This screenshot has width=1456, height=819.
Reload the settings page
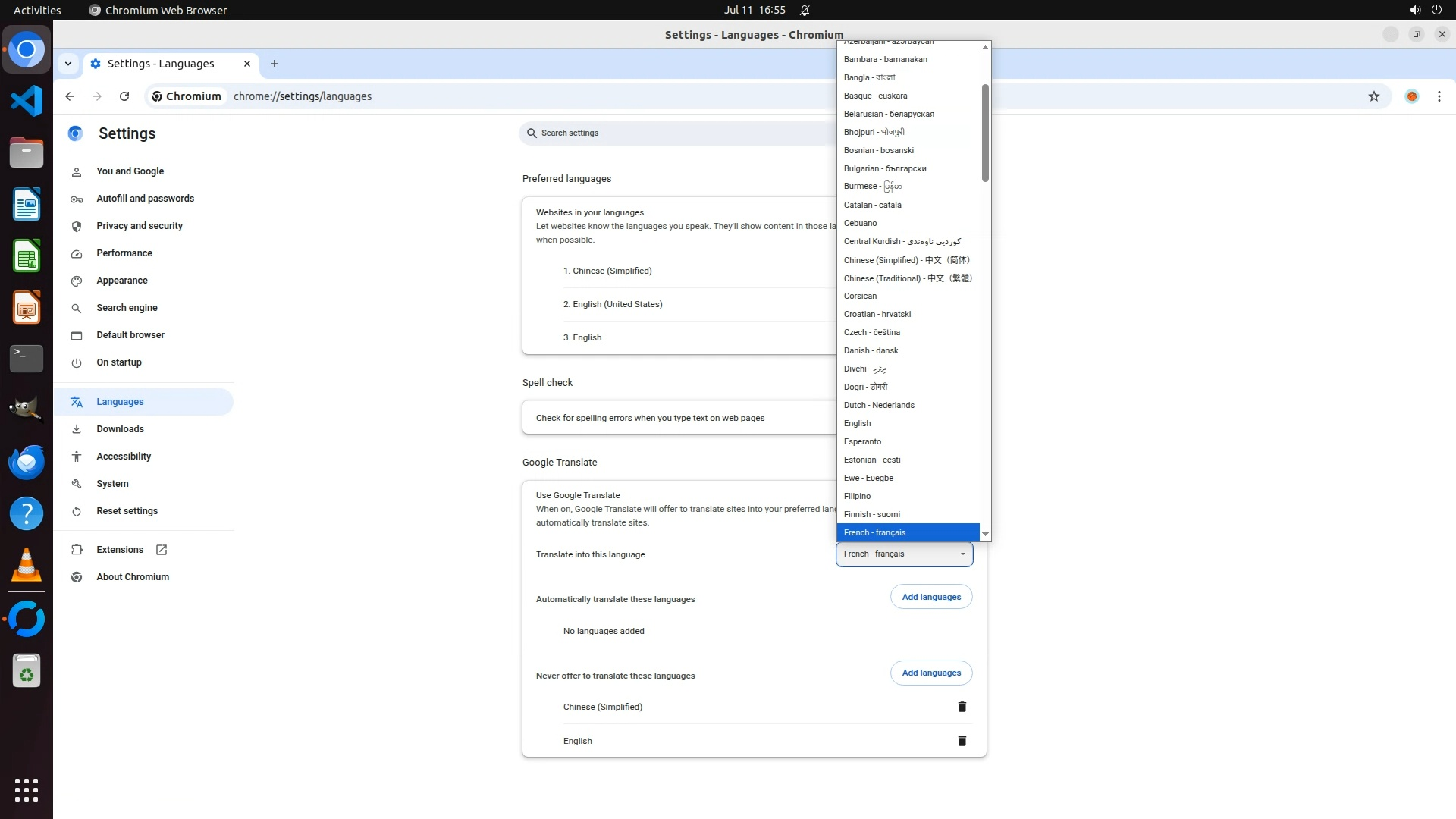pyautogui.click(x=124, y=96)
